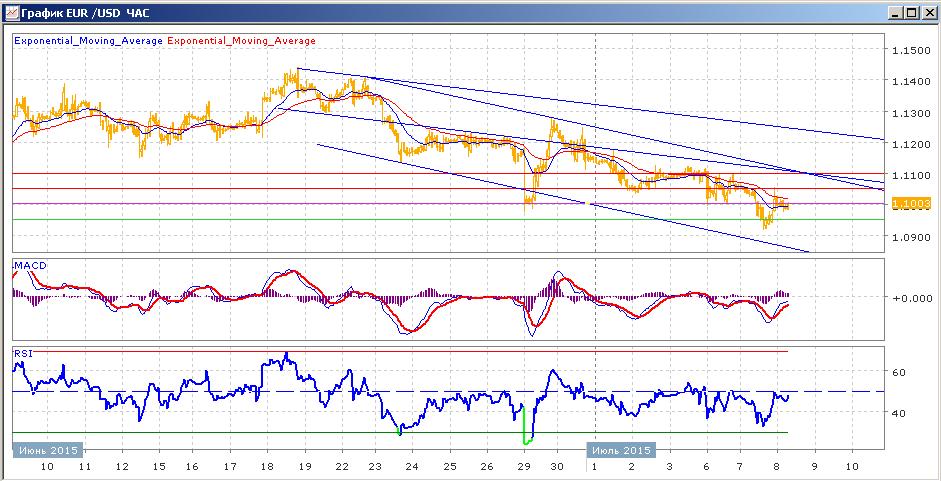
Task: Click the RSI 60 level label
Action: pyautogui.click(x=899, y=372)
